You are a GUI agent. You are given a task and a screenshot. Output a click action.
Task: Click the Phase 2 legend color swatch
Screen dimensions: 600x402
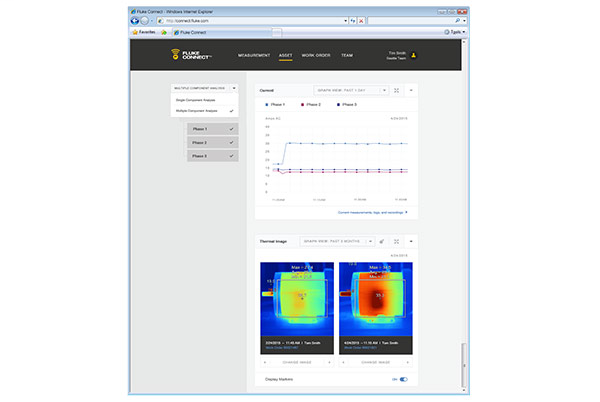tap(301, 104)
